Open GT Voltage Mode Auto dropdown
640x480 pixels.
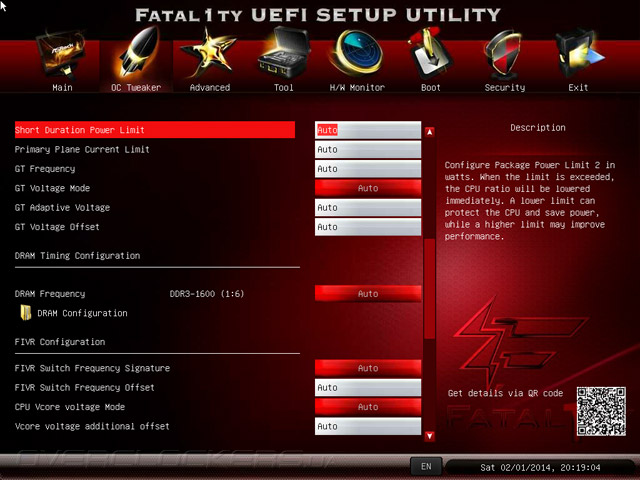[368, 188]
